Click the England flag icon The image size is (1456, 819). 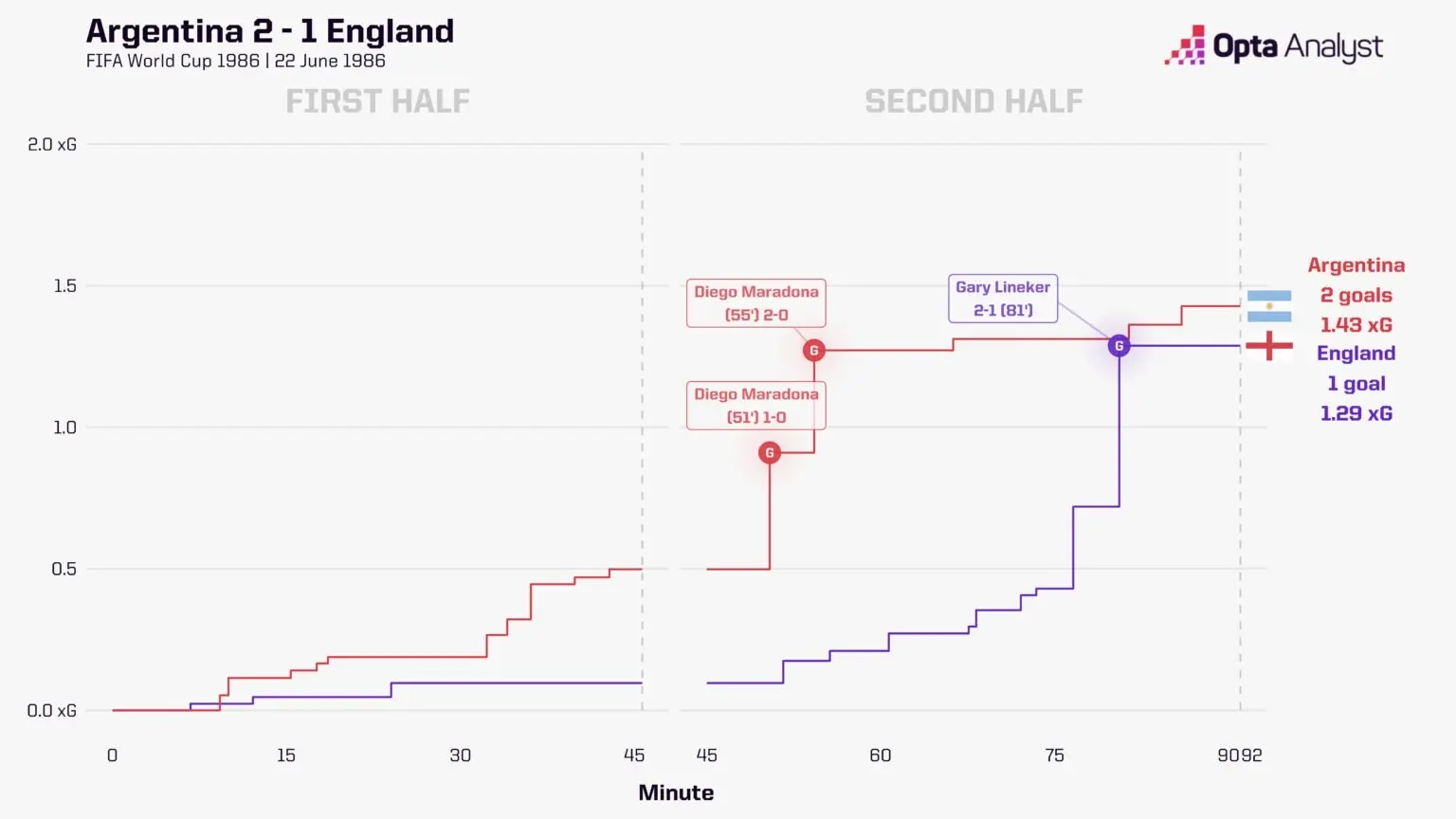1269,346
